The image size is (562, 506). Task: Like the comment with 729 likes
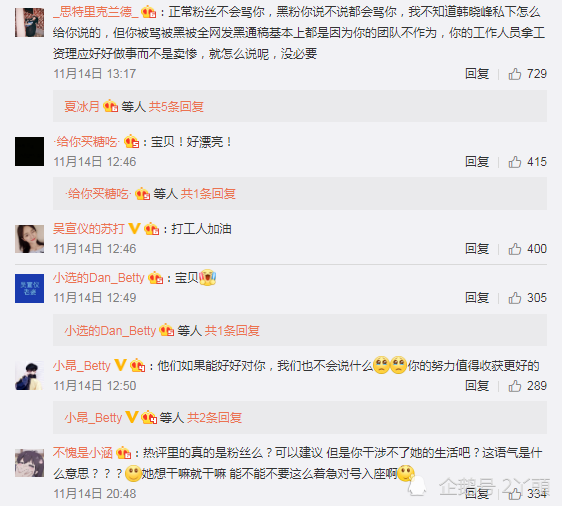[515, 74]
